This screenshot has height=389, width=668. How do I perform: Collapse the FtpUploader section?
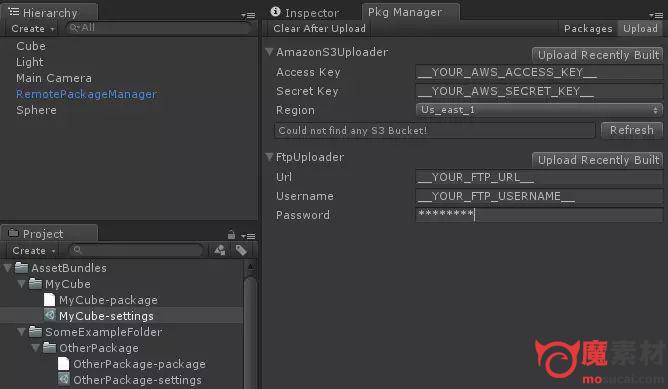click(x=269, y=157)
